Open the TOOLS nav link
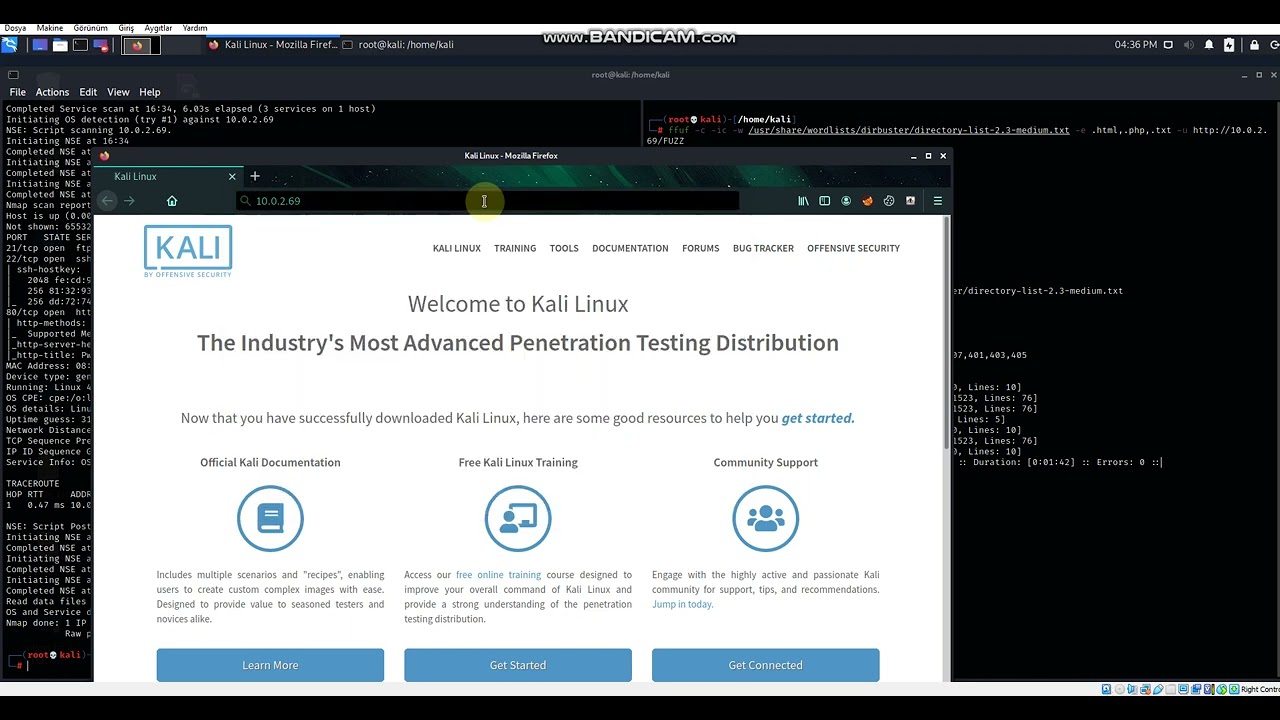Image resolution: width=1280 pixels, height=720 pixels. click(564, 248)
